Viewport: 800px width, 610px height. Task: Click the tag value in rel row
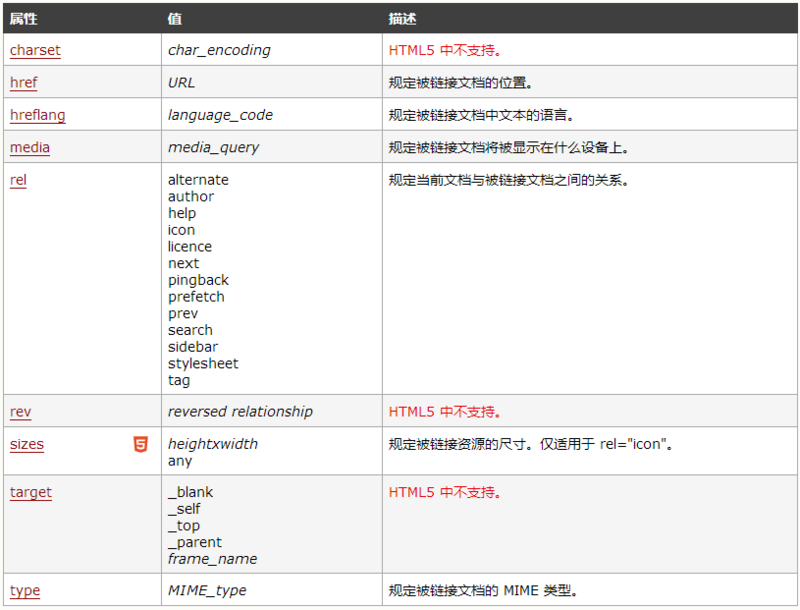click(179, 380)
